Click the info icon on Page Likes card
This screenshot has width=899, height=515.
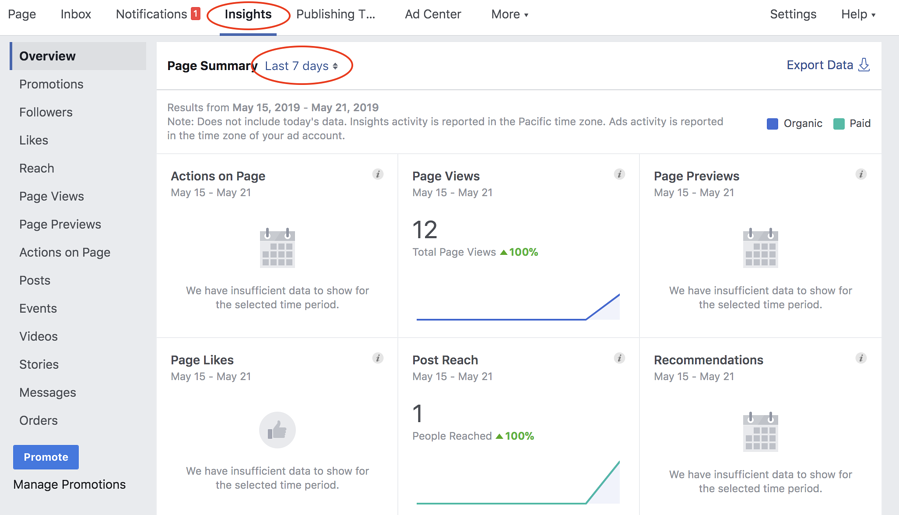click(x=378, y=358)
